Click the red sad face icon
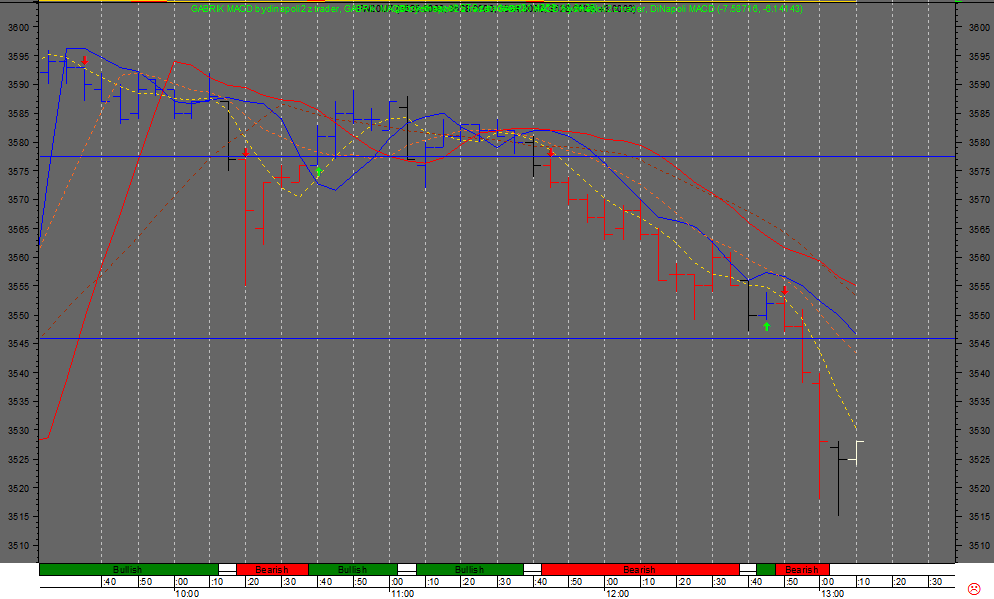The width and height of the screenshot is (994, 599). click(974, 588)
